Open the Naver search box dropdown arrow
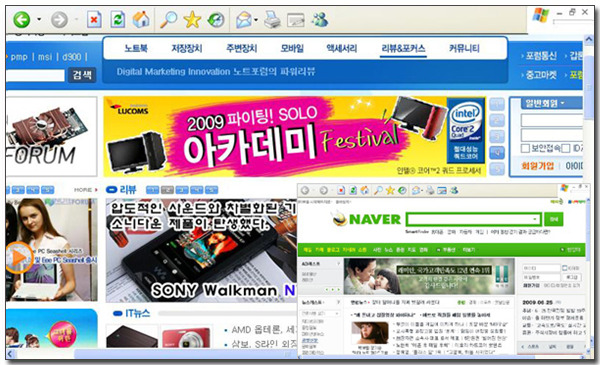Image resolution: width=600 pixels, height=365 pixels. tap(535, 220)
